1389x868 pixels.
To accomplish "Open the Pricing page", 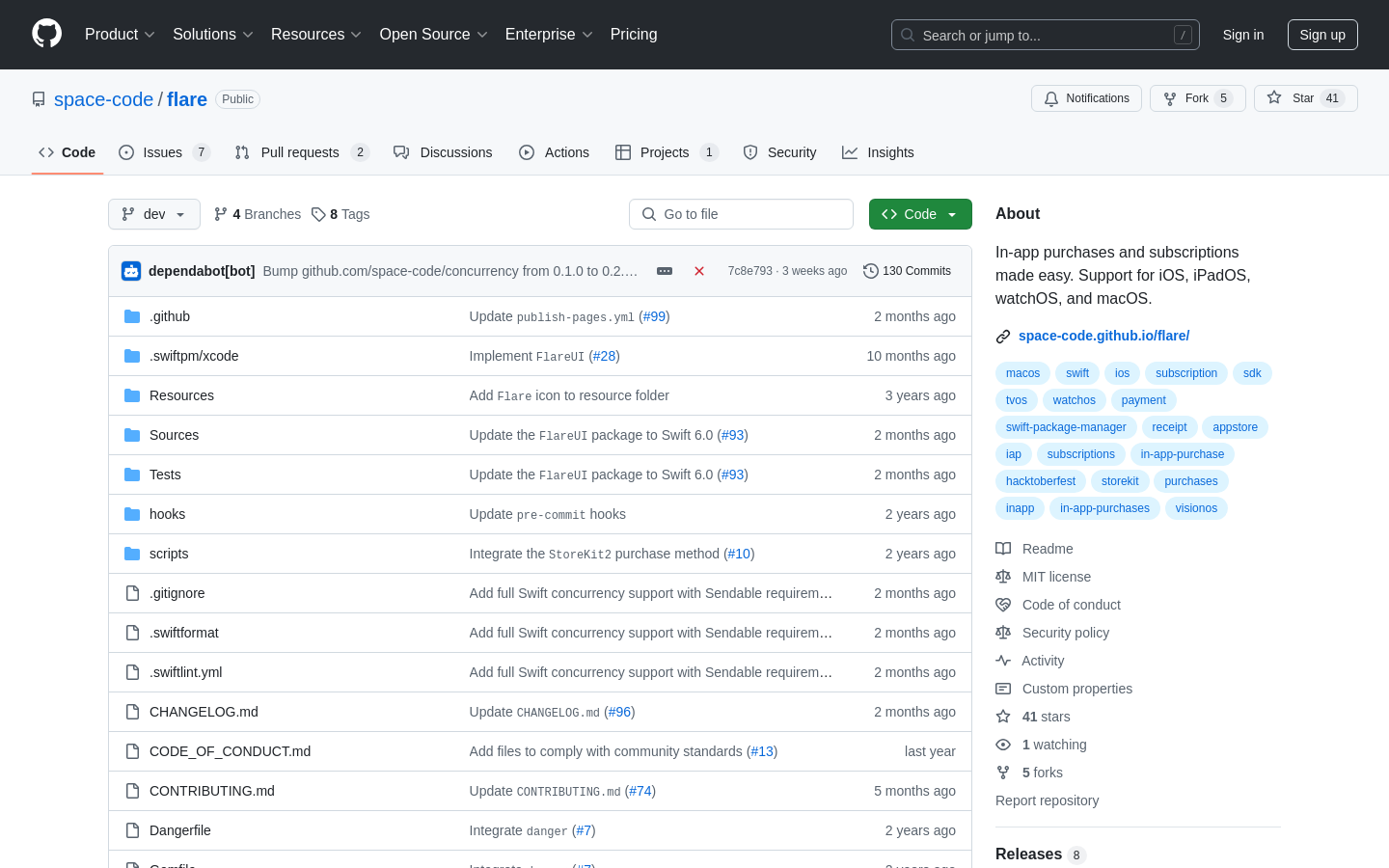I will click(x=634, y=34).
